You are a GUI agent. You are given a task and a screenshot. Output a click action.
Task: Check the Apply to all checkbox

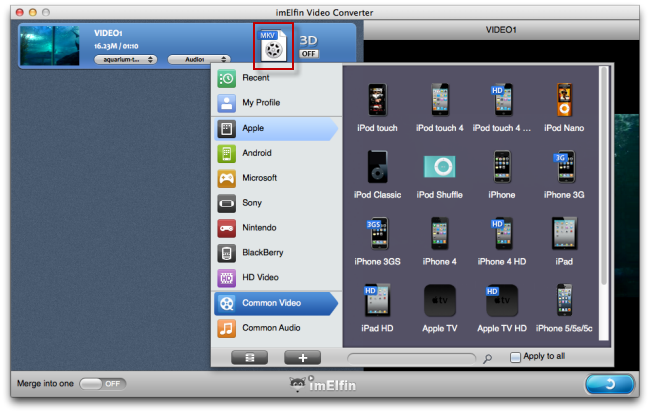[x=515, y=357]
